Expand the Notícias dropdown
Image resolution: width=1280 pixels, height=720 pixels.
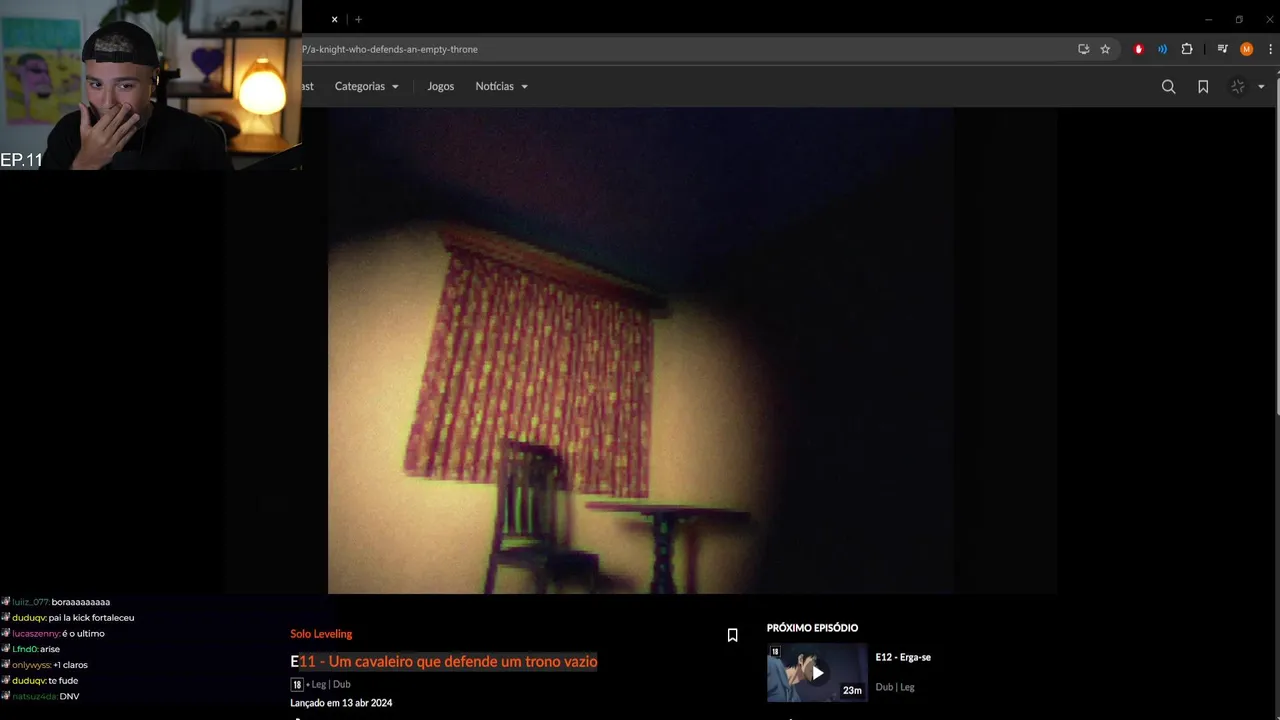pos(501,86)
